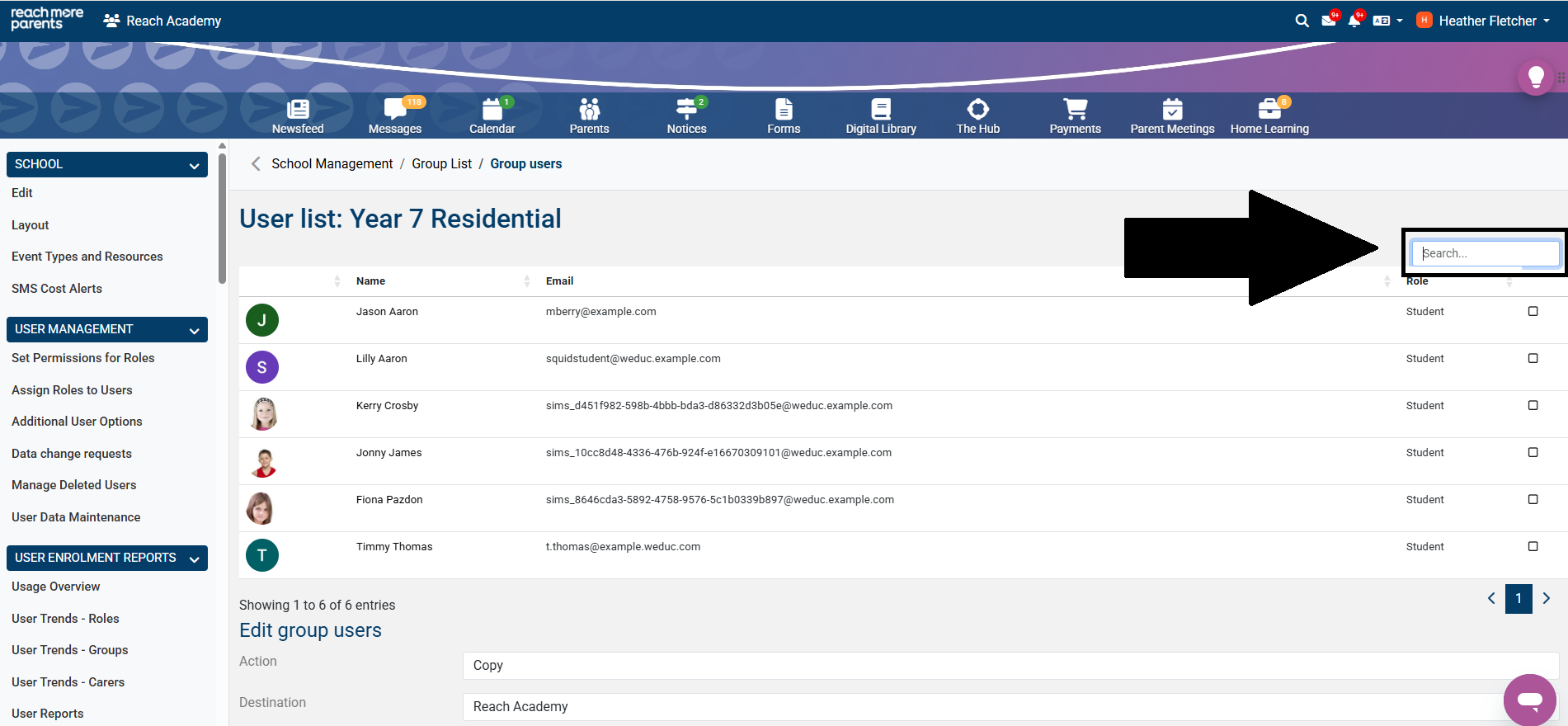Screen dimensions: 1568x726
Task: Click the top bar search magnifier
Action: 1302,21
